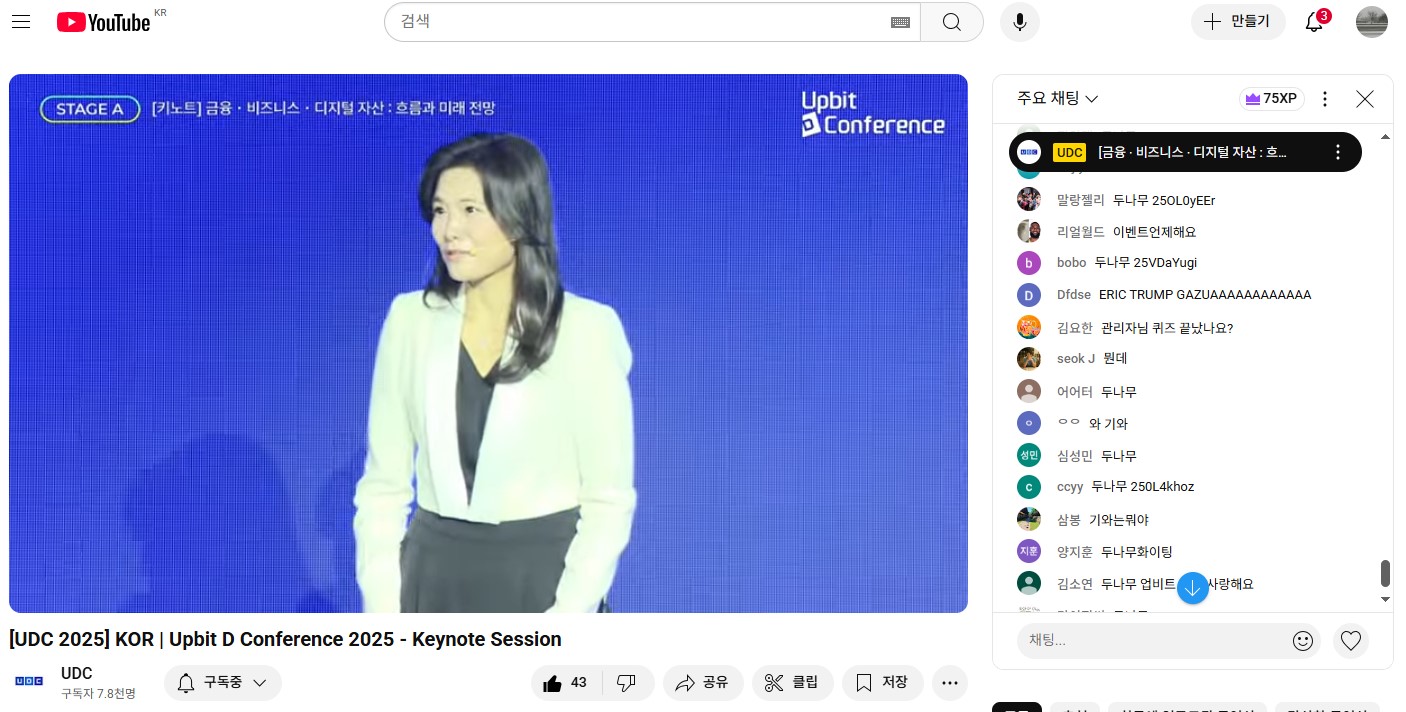
Task: Jump to newest chat with down arrow
Action: click(1192, 588)
